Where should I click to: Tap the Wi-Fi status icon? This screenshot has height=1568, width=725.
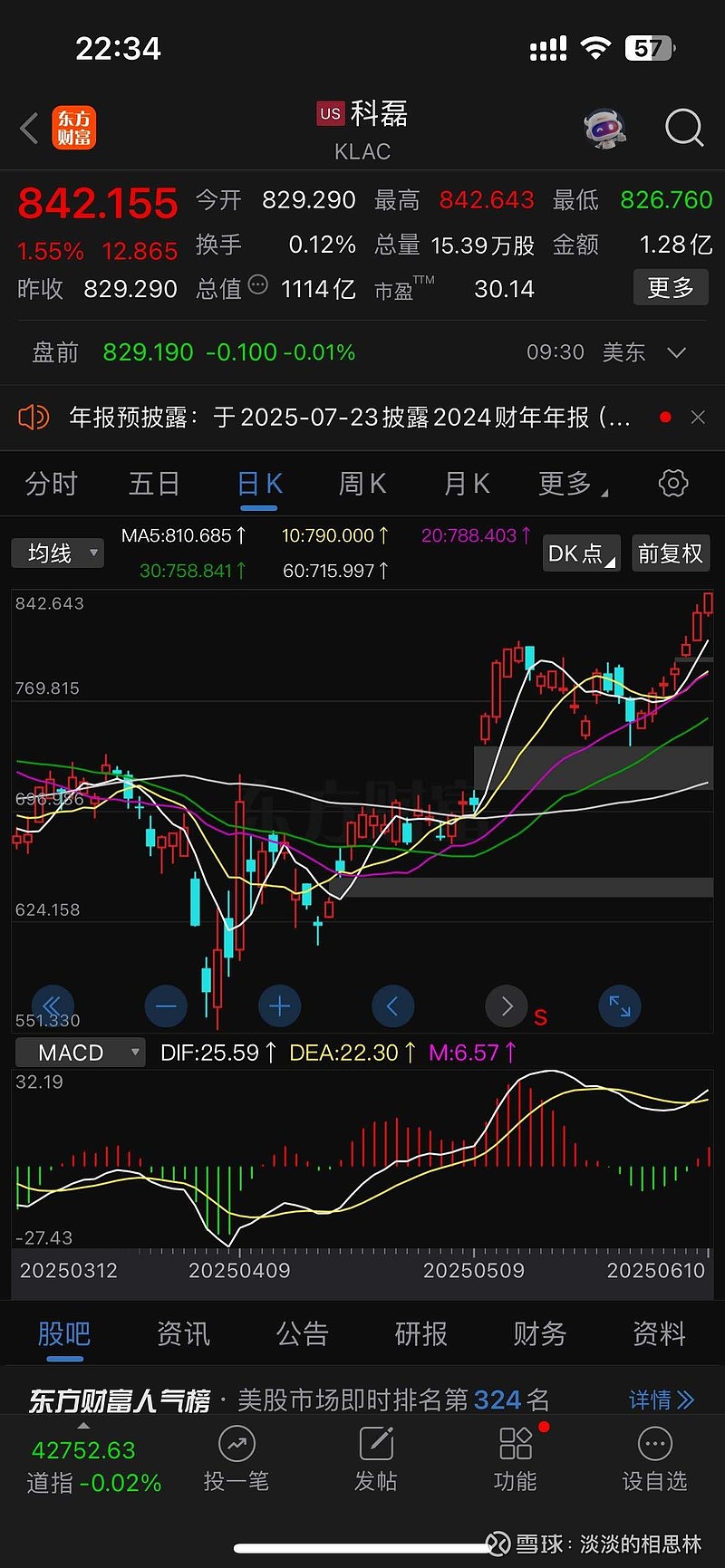click(x=595, y=48)
